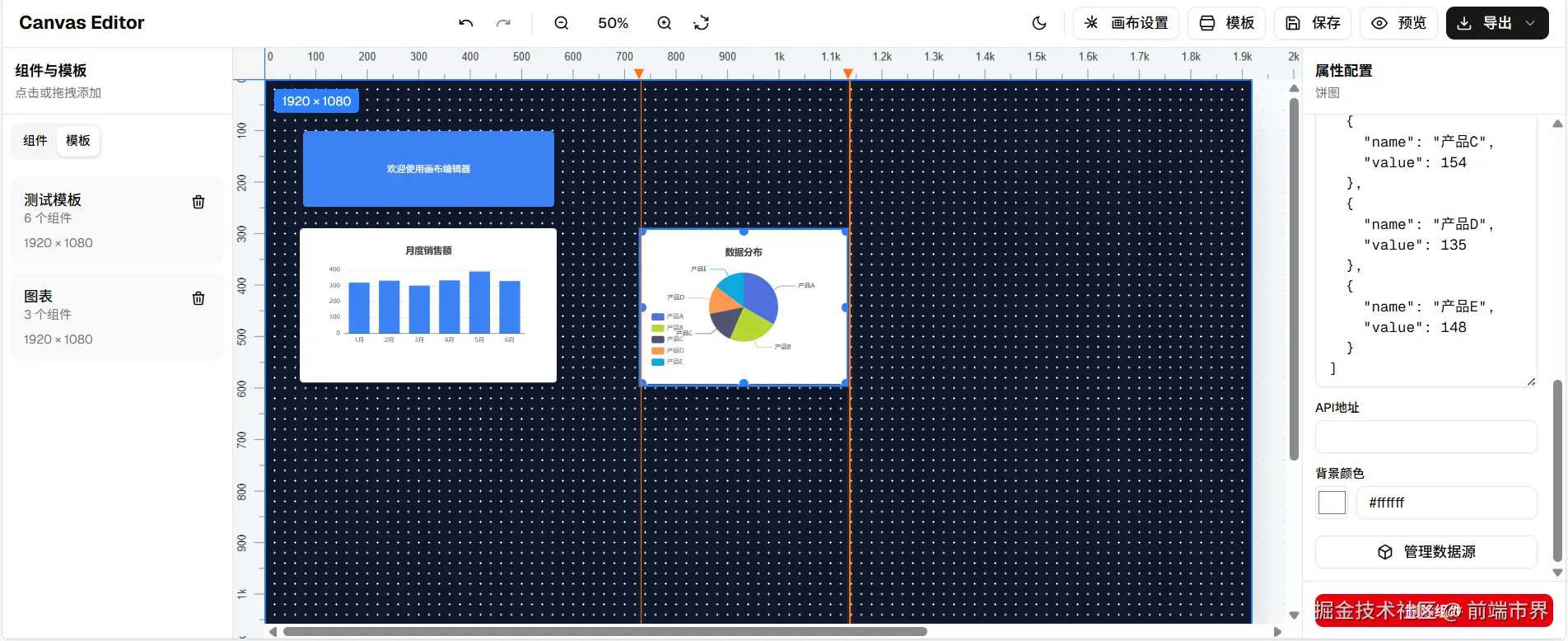The width and height of the screenshot is (1568, 641).
Task: Select the 月度销售额 bar chart on canvas
Action: [428, 305]
